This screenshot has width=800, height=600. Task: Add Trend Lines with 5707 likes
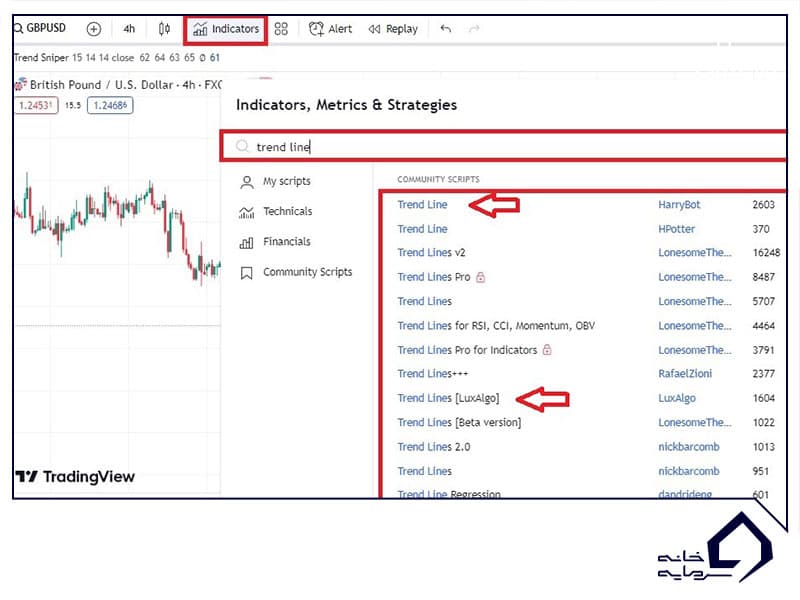coord(424,302)
